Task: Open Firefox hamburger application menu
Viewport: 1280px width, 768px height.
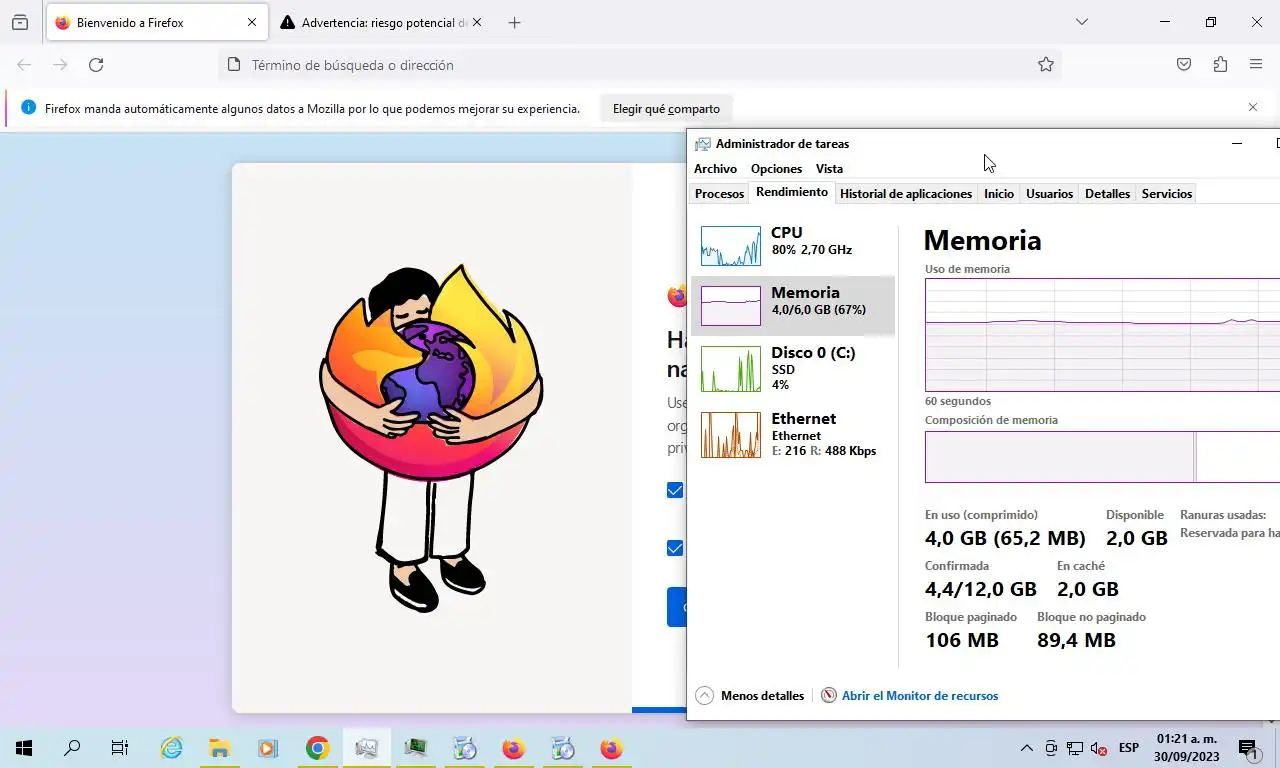Action: (1256, 65)
